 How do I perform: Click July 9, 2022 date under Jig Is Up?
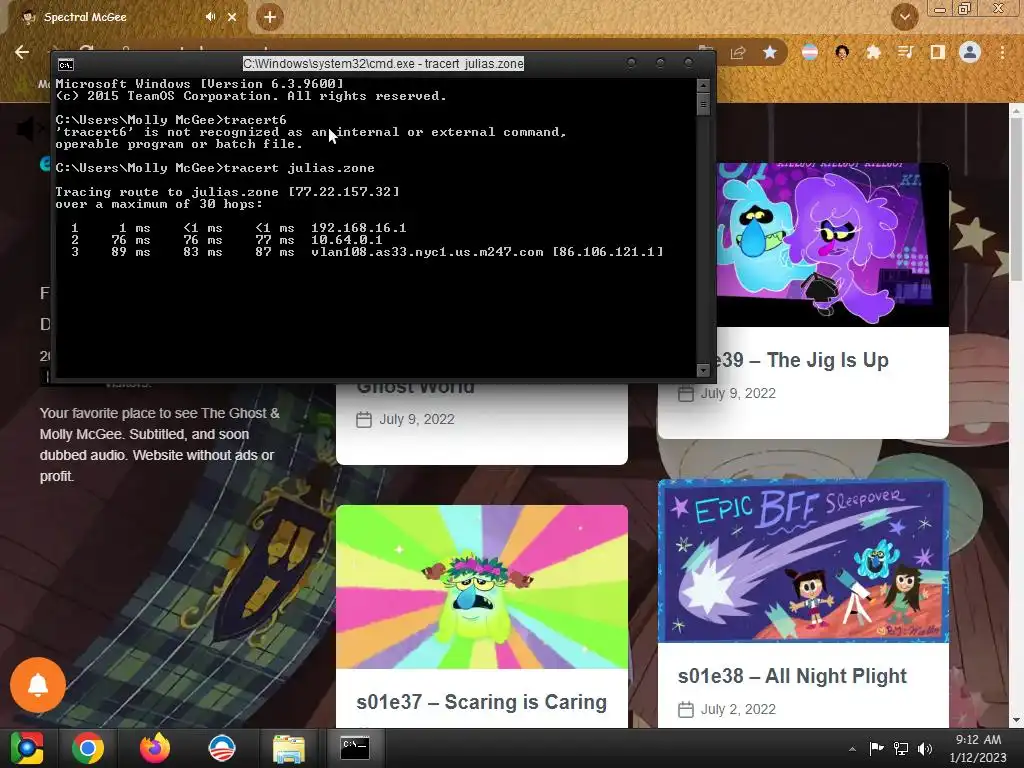tap(738, 393)
